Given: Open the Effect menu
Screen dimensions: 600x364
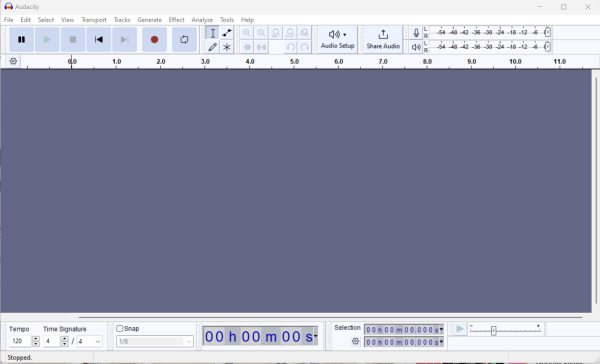Looking at the screenshot, I should tap(176, 20).
